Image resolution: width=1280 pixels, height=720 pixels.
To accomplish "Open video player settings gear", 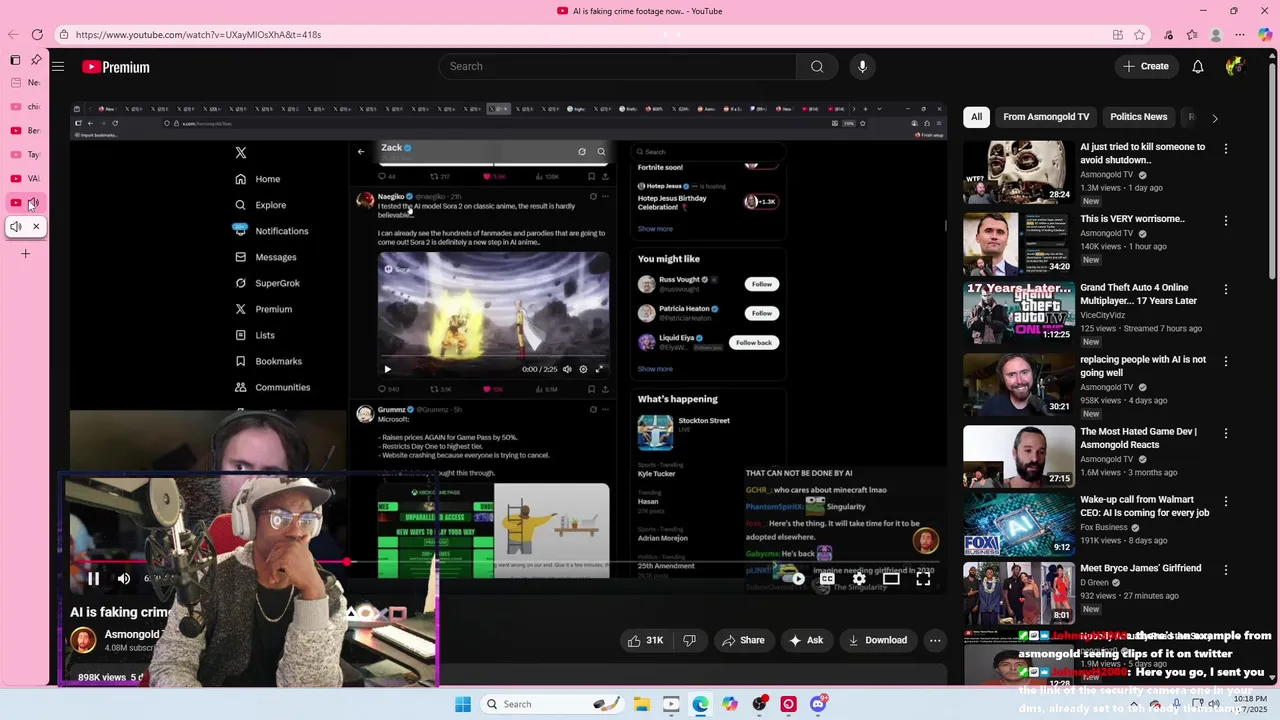I will pyautogui.click(x=859, y=578).
